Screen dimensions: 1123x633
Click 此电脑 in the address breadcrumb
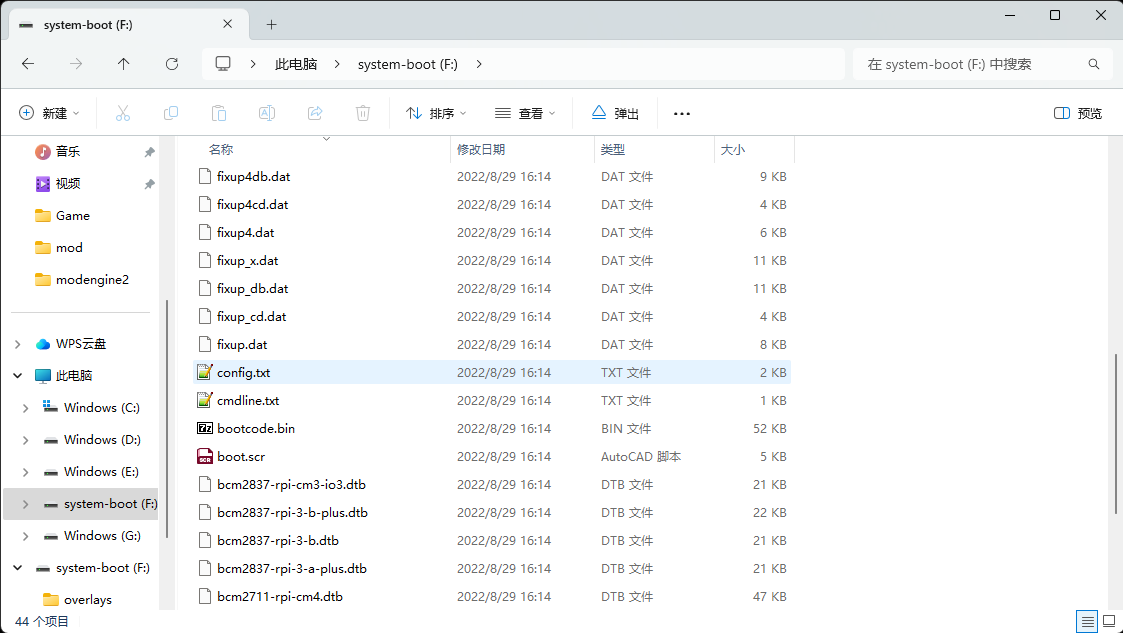coord(296,64)
